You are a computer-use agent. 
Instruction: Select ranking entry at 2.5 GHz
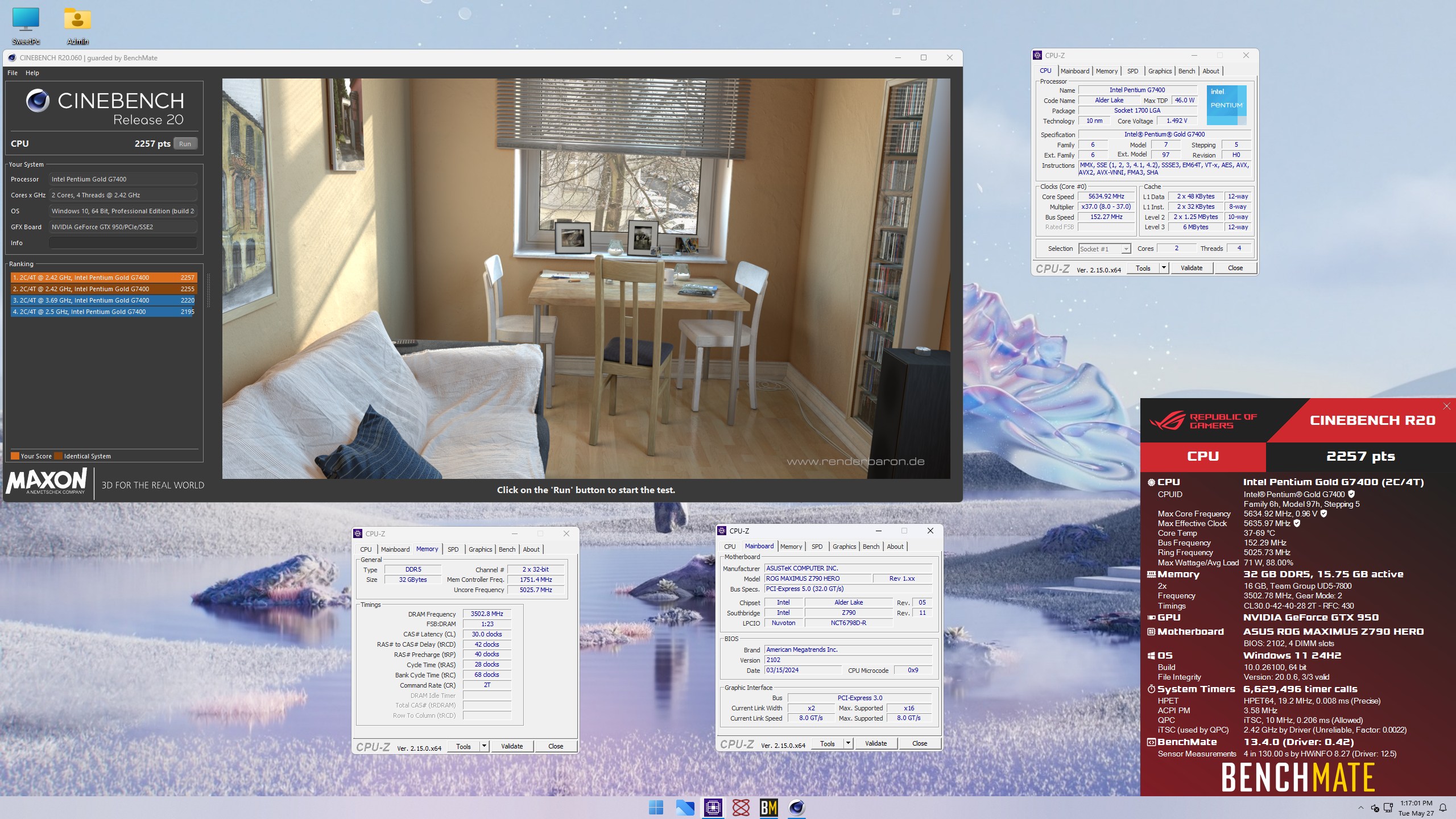104,312
